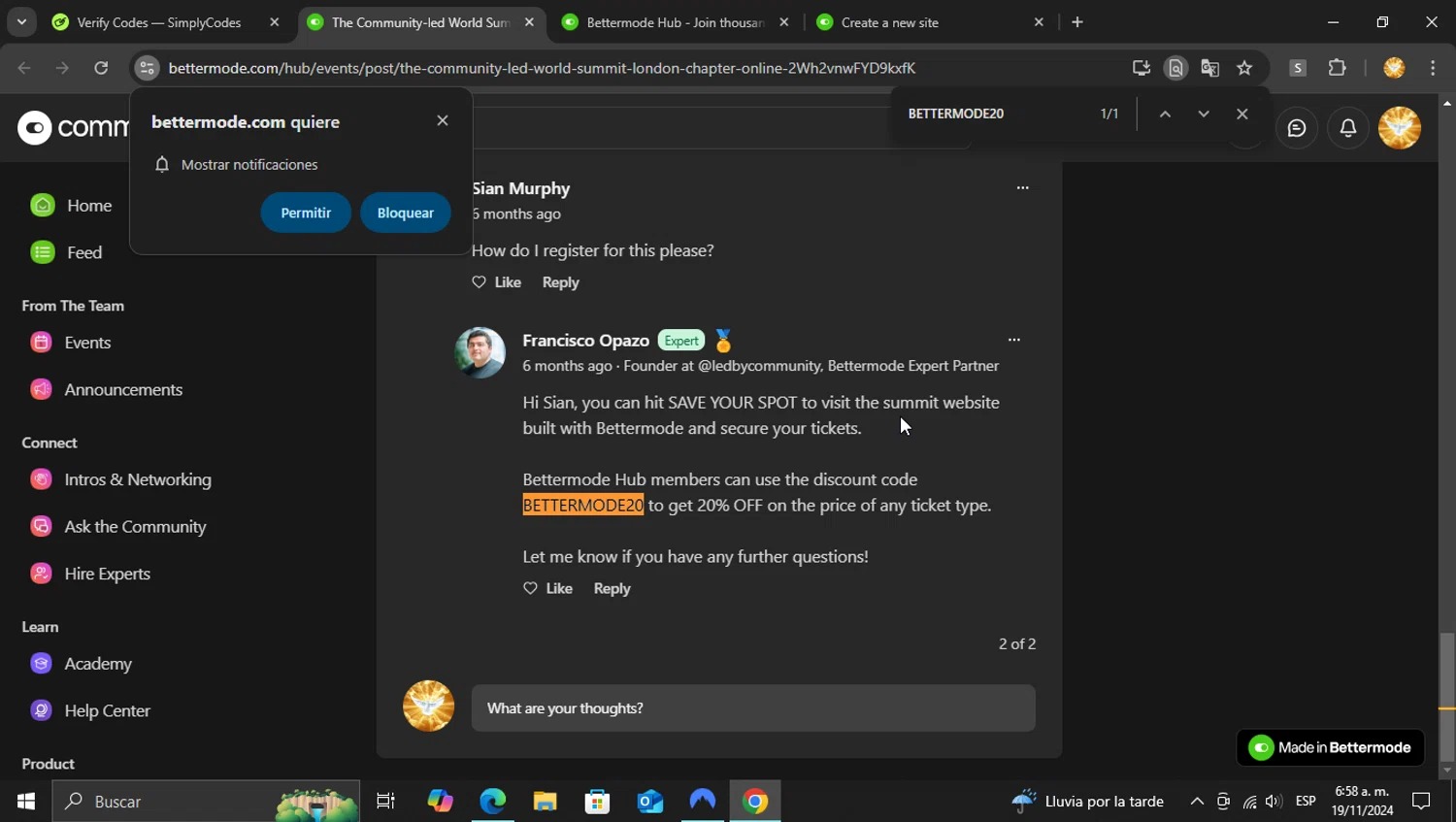The image size is (1456, 822).
Task: Open site information icon in address bar
Action: pyautogui.click(x=147, y=68)
